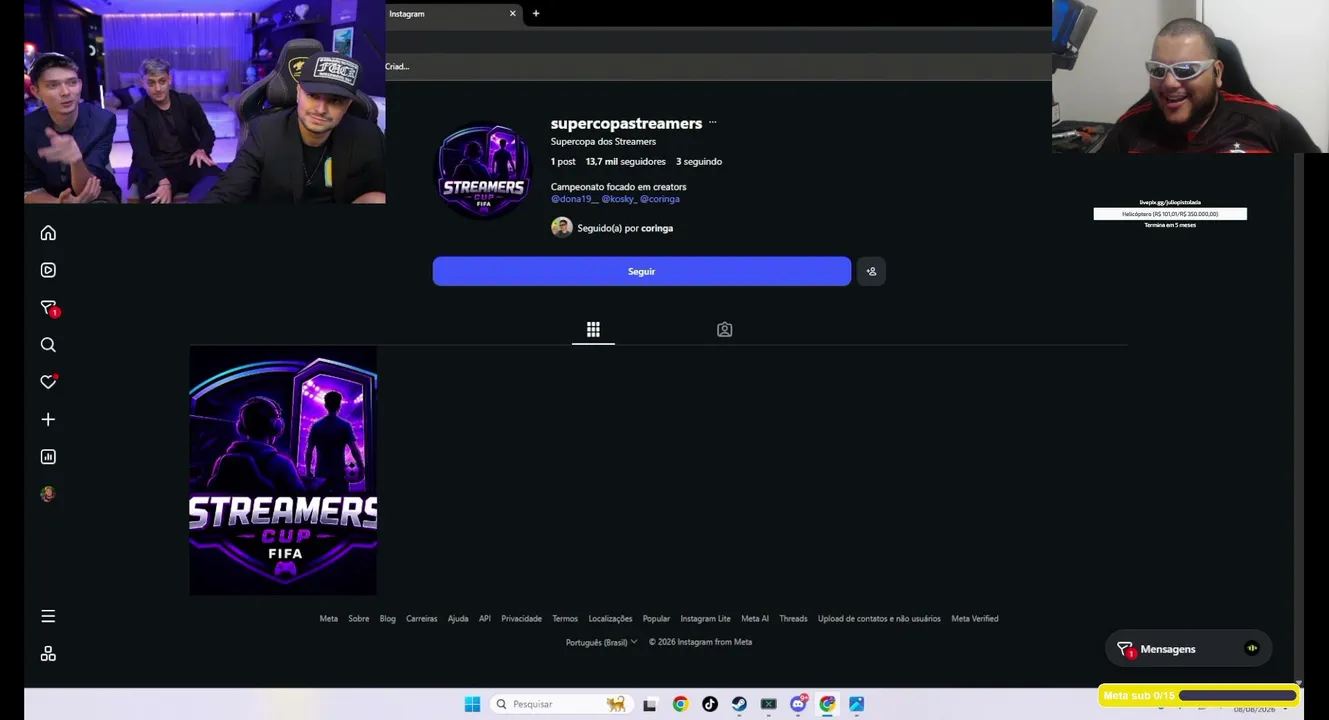Open the More hamburger menu in sidebar
This screenshot has height=720, width=1329.
point(48,616)
